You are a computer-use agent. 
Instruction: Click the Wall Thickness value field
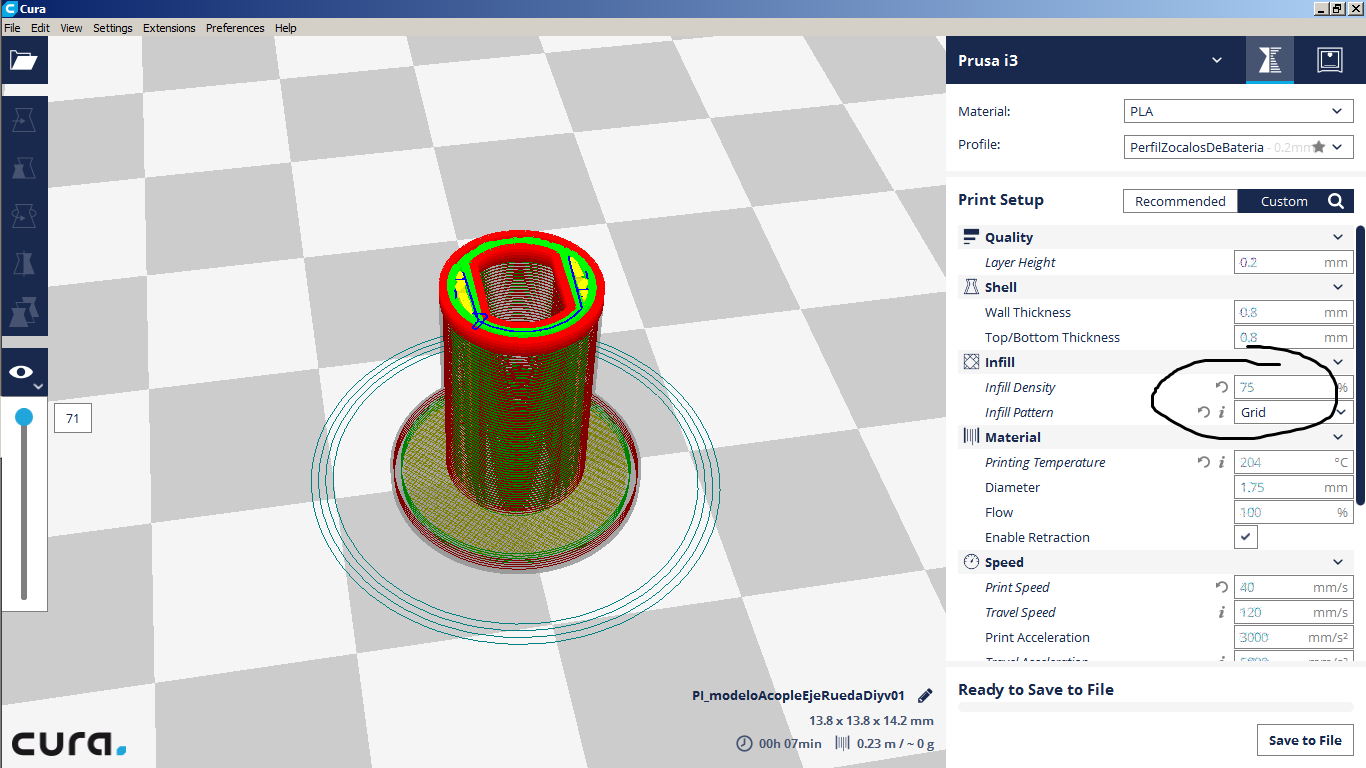click(x=1294, y=312)
